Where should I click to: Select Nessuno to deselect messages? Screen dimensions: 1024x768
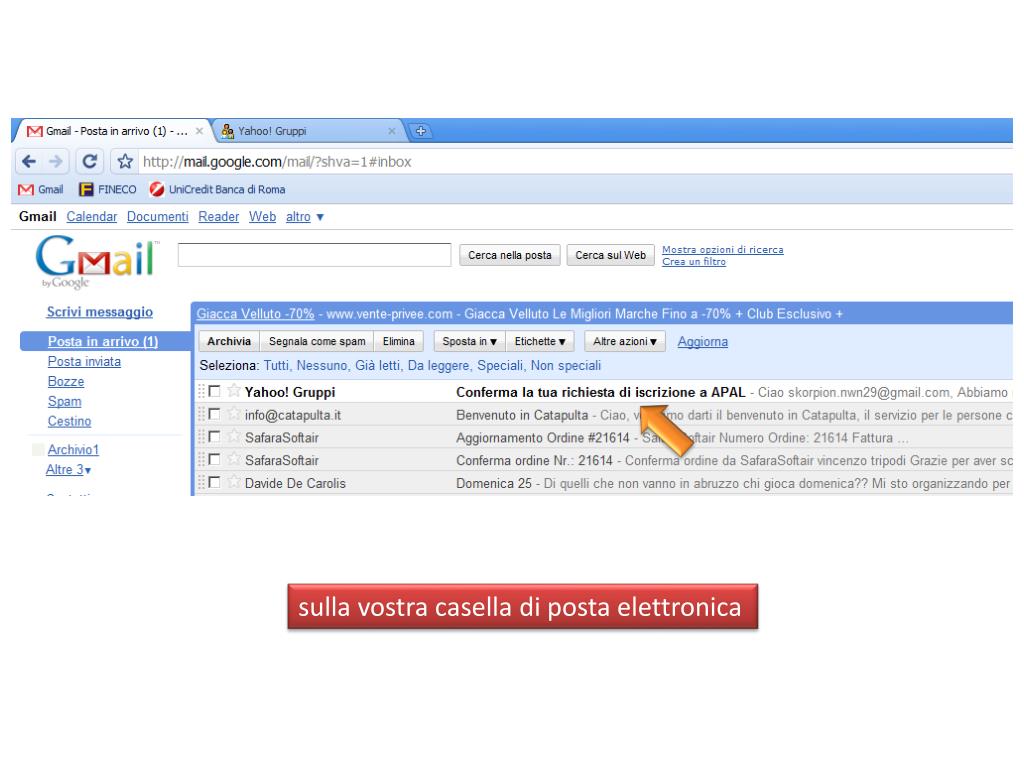pyautogui.click(x=322, y=366)
